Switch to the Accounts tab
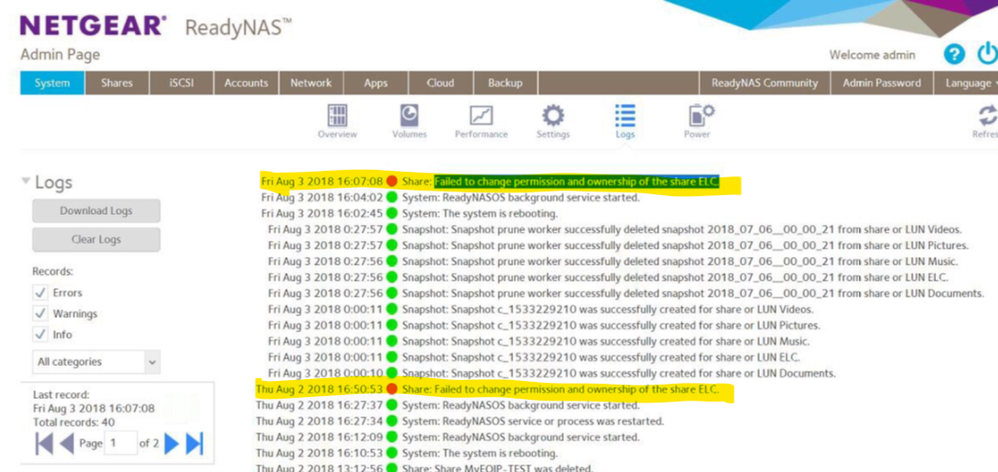The image size is (998, 472). click(246, 83)
